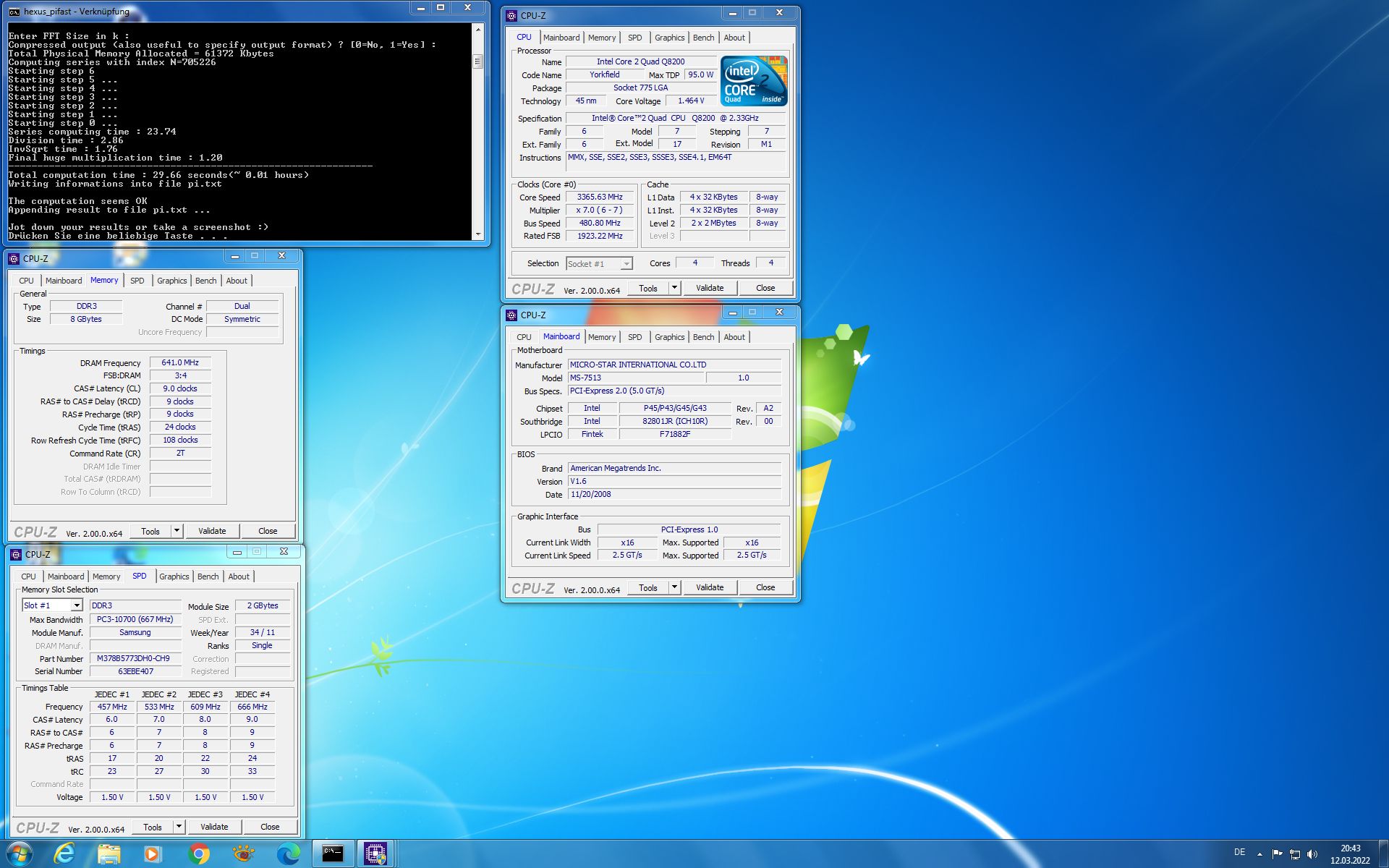Open the Windows Start orb

coord(20,854)
